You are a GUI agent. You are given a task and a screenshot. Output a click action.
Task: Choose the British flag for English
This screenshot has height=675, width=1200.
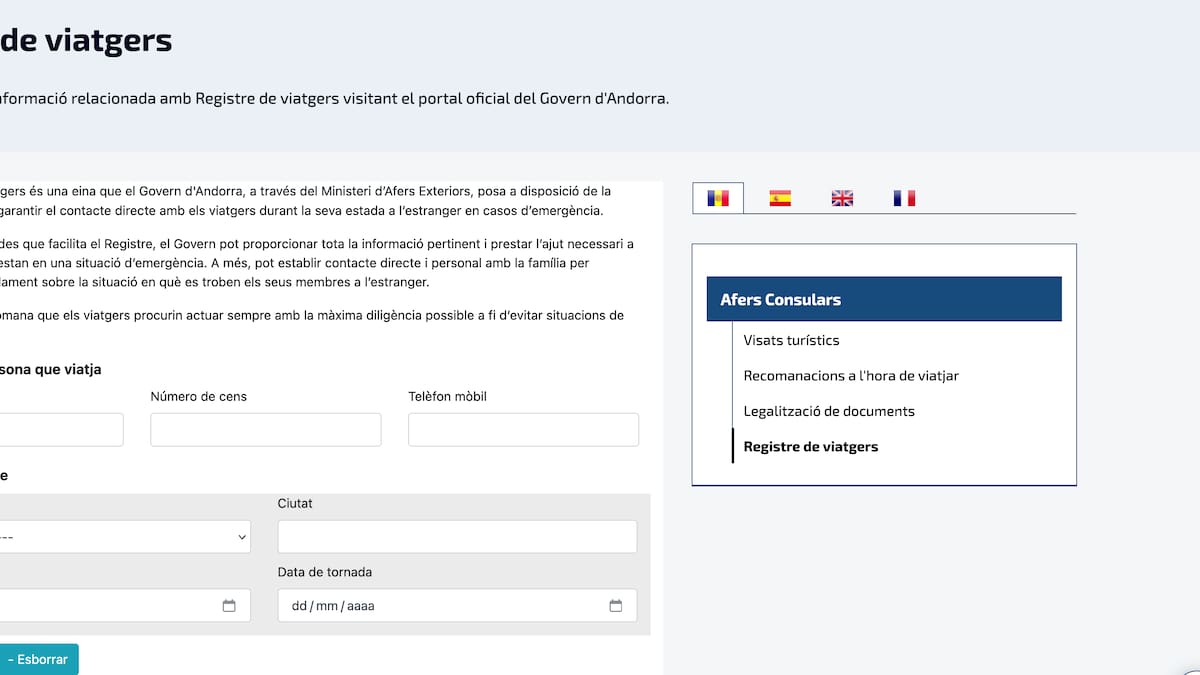[842, 198]
